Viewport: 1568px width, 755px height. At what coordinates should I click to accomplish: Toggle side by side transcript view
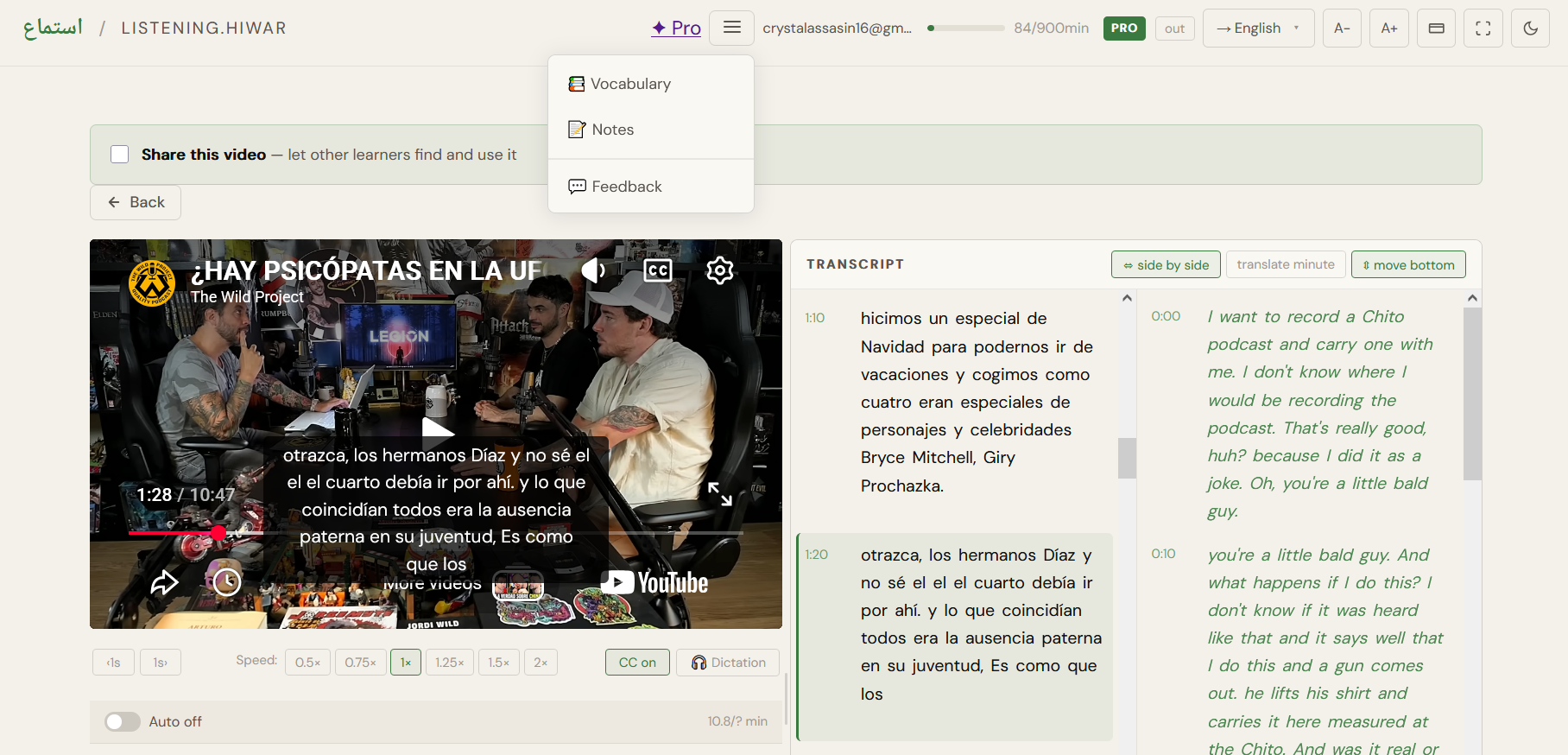[x=1166, y=264]
